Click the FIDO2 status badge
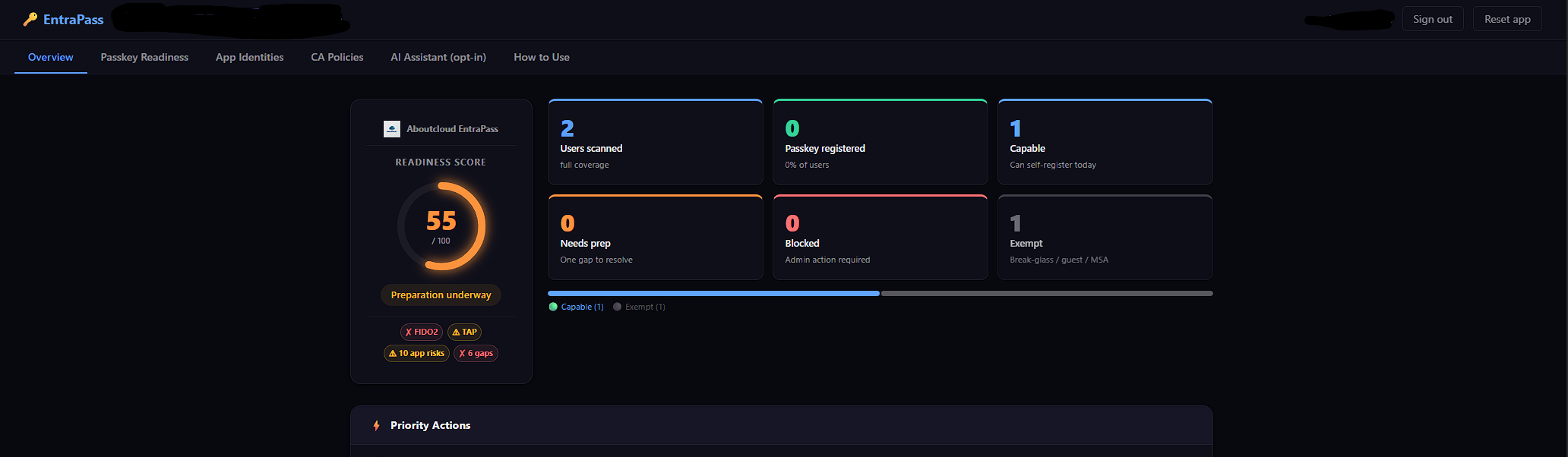The width and height of the screenshot is (1568, 457). pyautogui.click(x=422, y=332)
